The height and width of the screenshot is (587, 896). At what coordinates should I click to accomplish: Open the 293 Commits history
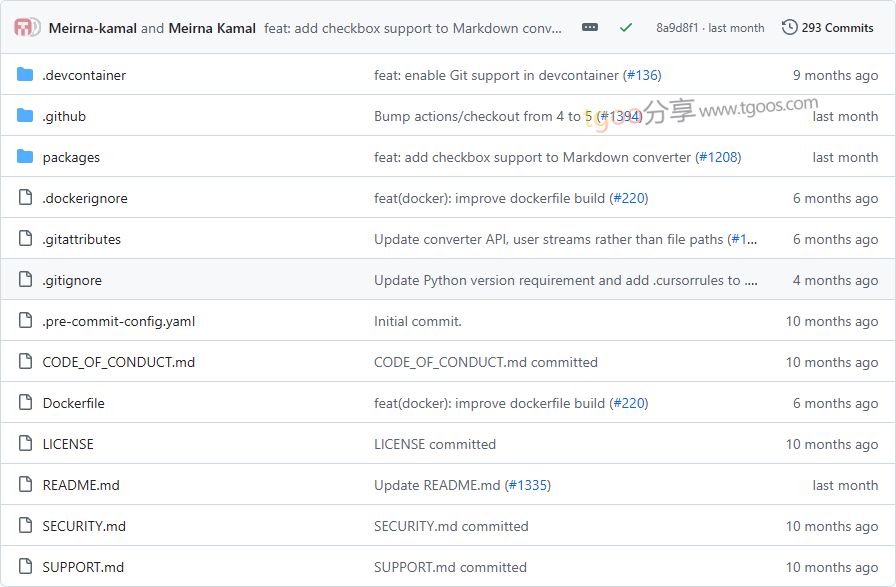[x=827, y=27]
